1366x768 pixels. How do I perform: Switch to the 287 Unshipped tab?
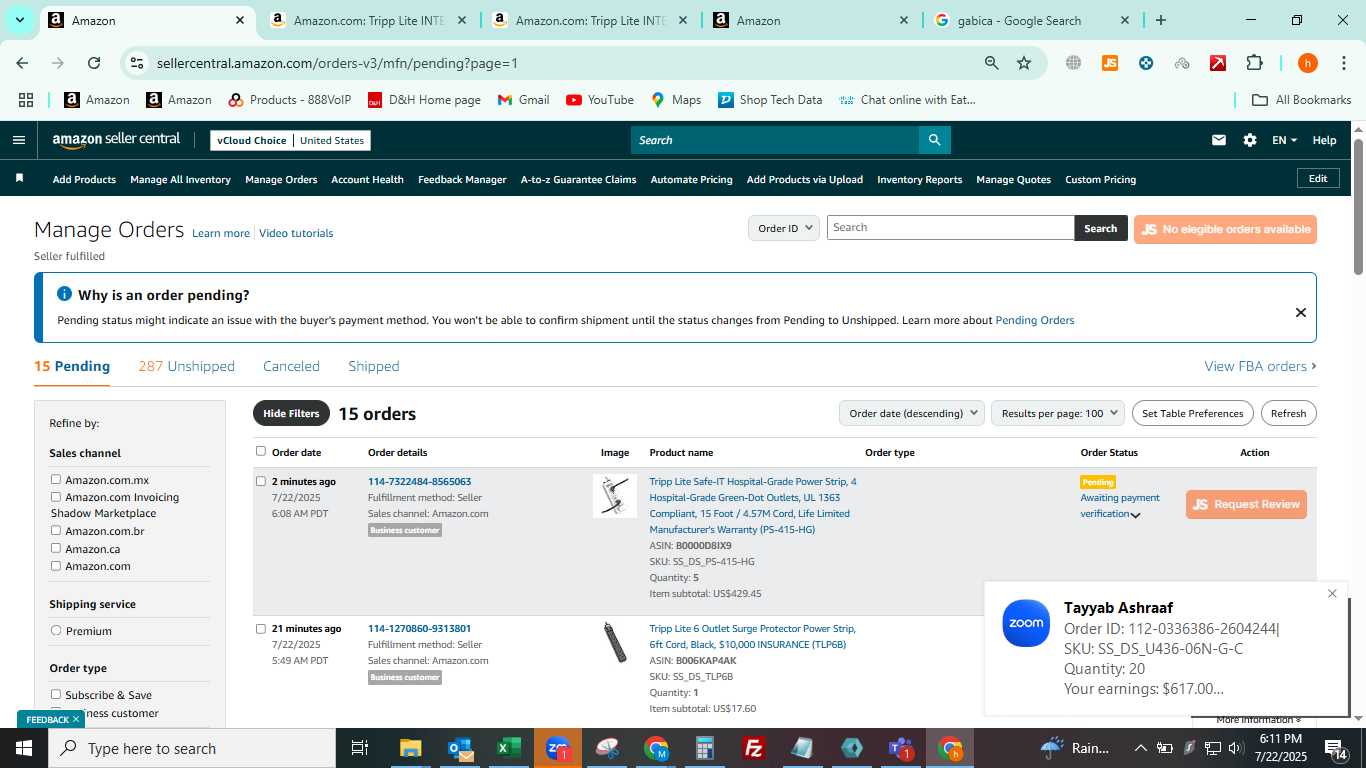point(187,366)
